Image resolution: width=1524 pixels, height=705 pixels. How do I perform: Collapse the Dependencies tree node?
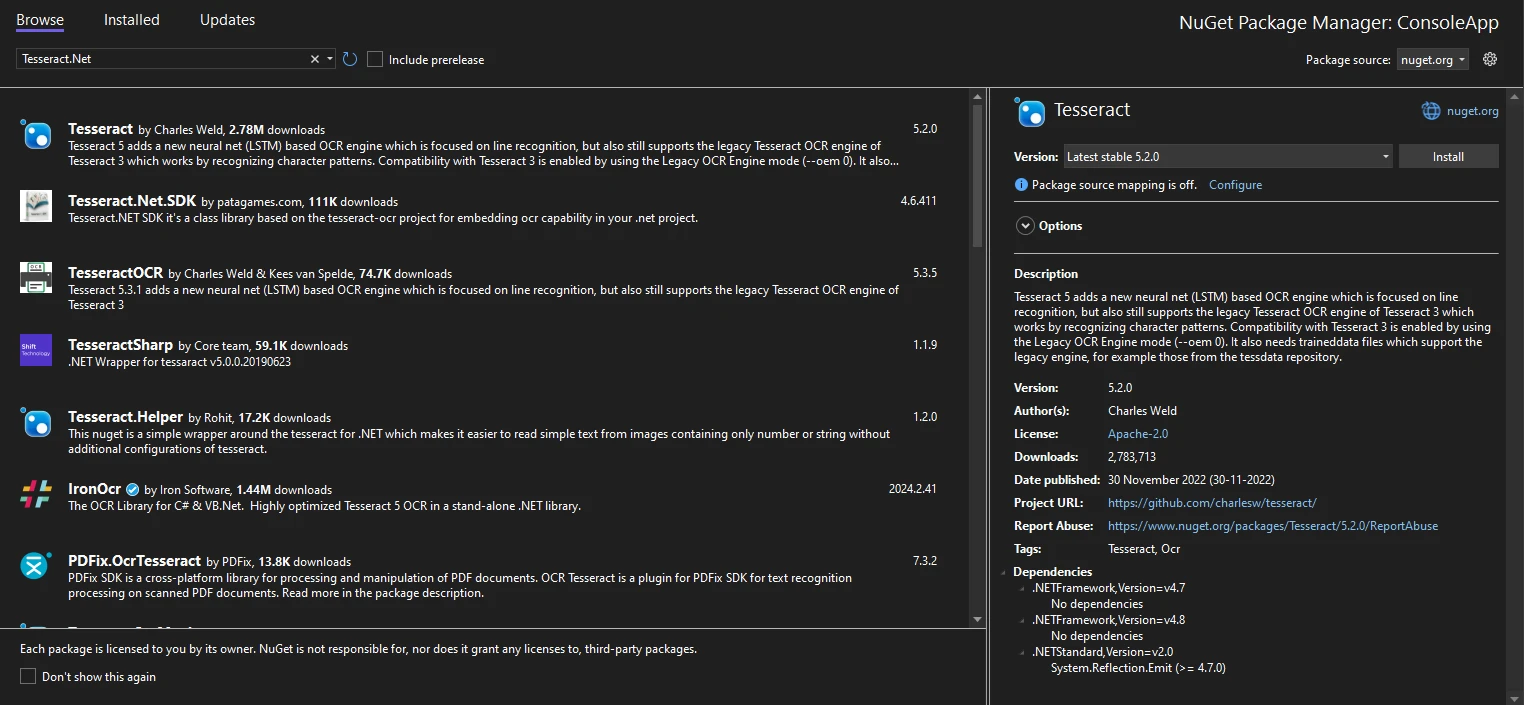click(1005, 572)
